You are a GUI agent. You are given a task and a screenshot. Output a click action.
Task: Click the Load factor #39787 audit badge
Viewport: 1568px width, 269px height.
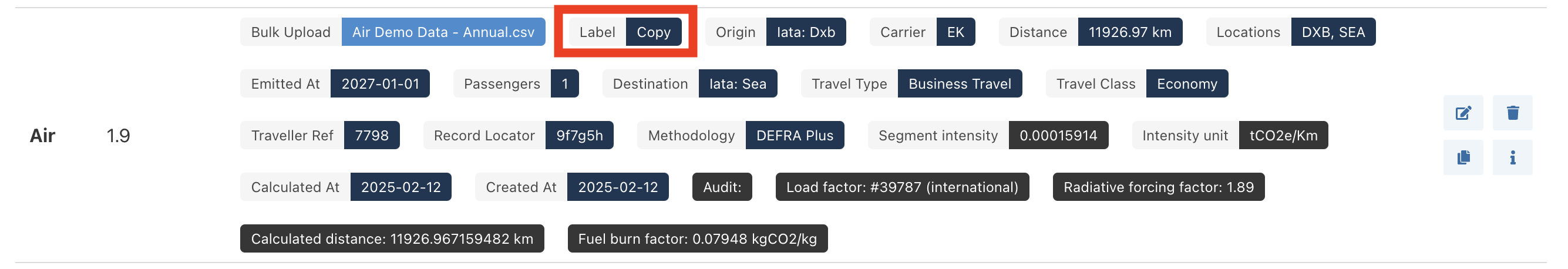[901, 187]
